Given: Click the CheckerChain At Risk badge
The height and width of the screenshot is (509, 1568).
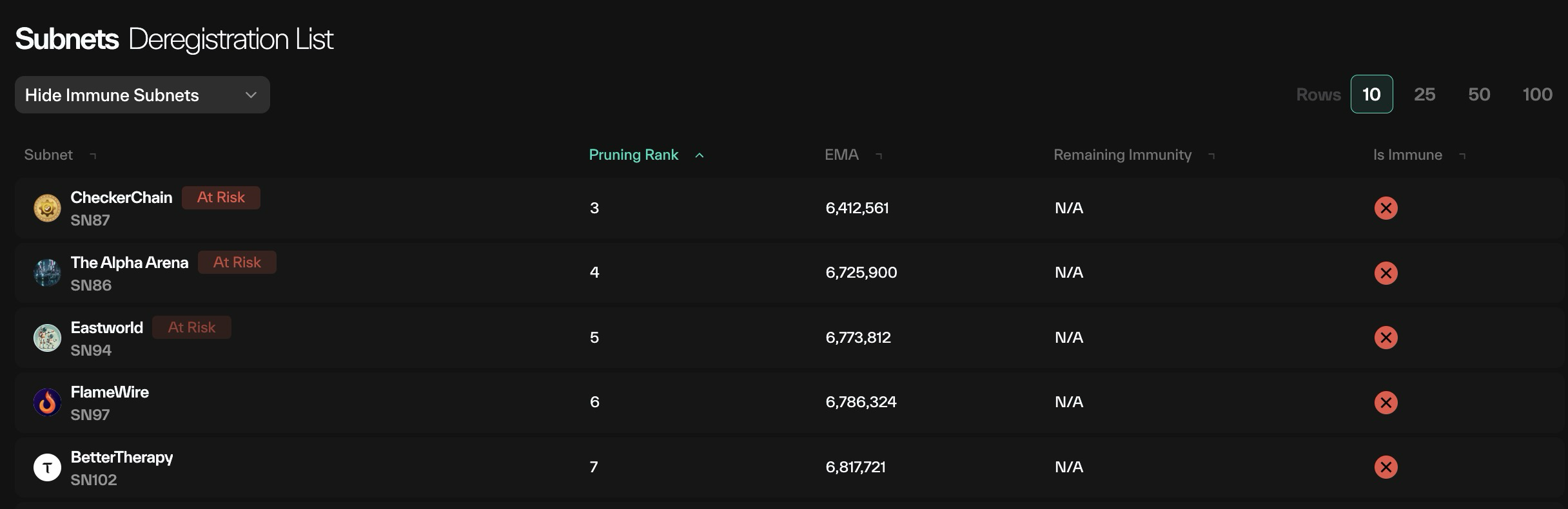Looking at the screenshot, I should pos(220,197).
